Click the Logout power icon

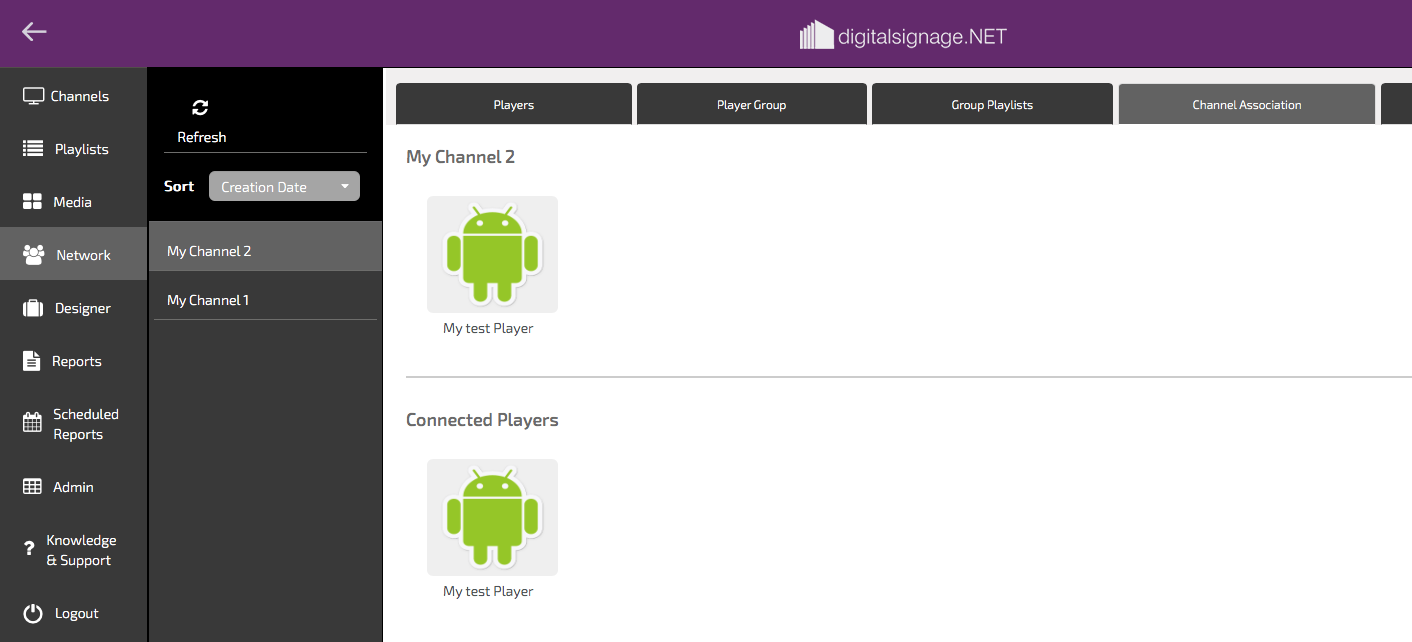point(34,613)
